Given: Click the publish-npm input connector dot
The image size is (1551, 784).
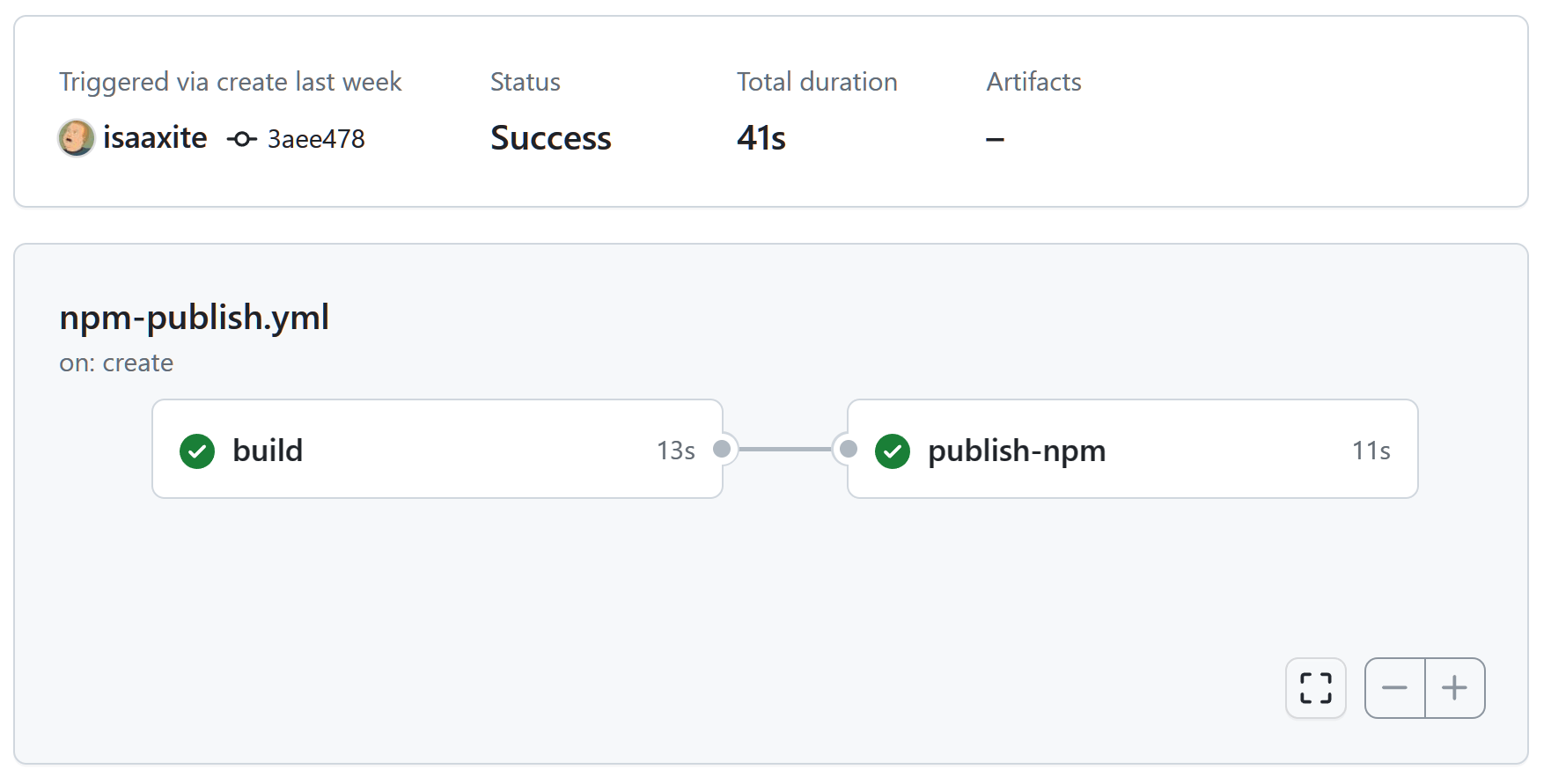Looking at the screenshot, I should click(849, 450).
